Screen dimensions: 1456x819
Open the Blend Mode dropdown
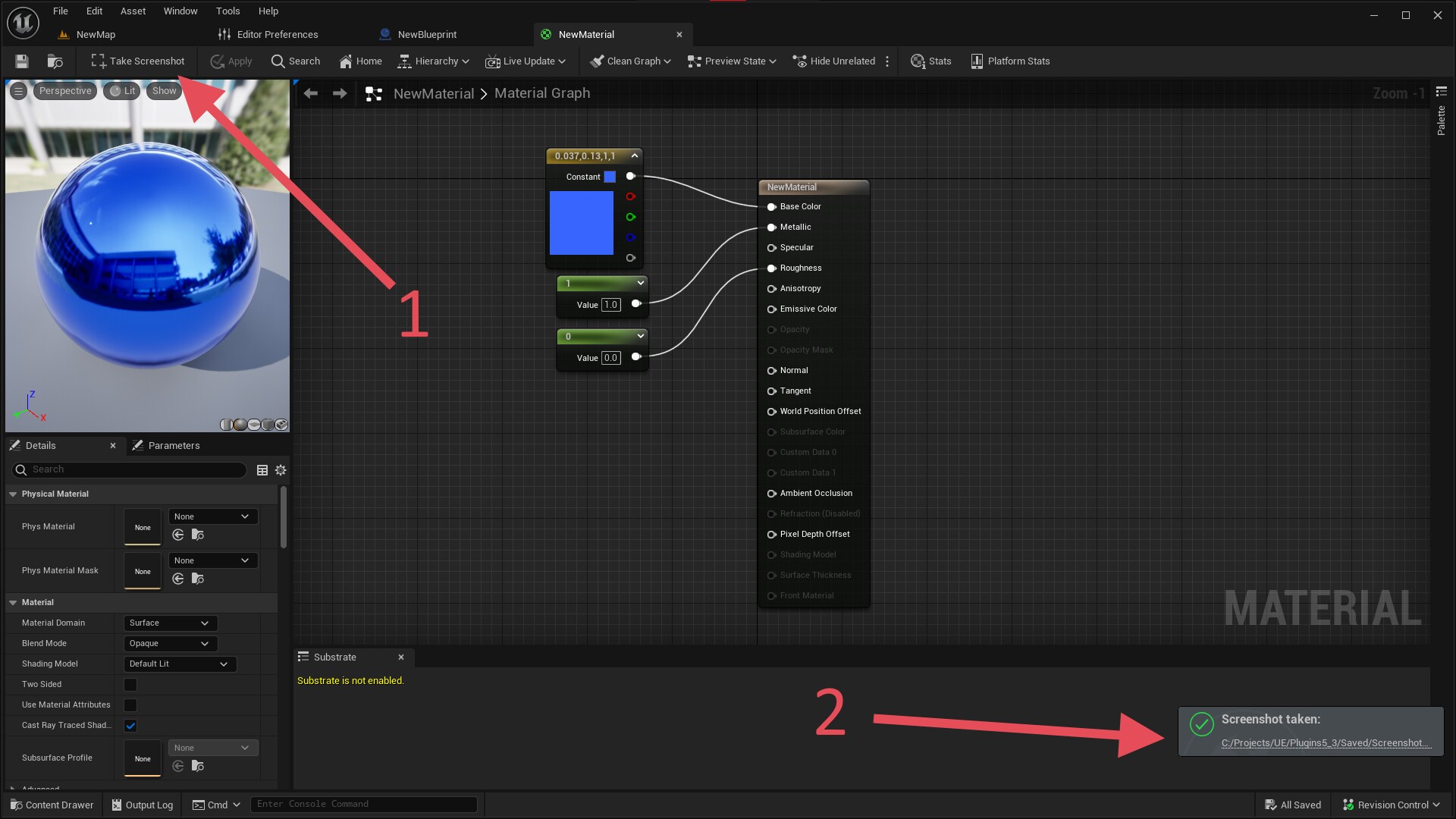point(169,643)
